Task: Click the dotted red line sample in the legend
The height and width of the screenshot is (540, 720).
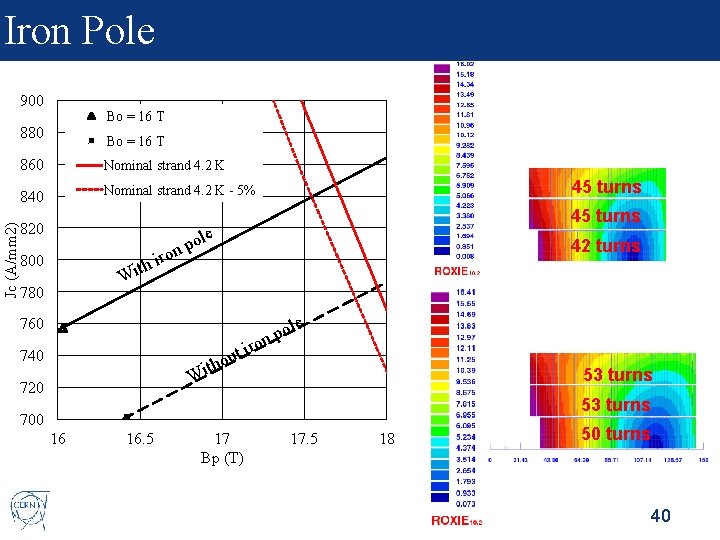Action: (89, 190)
